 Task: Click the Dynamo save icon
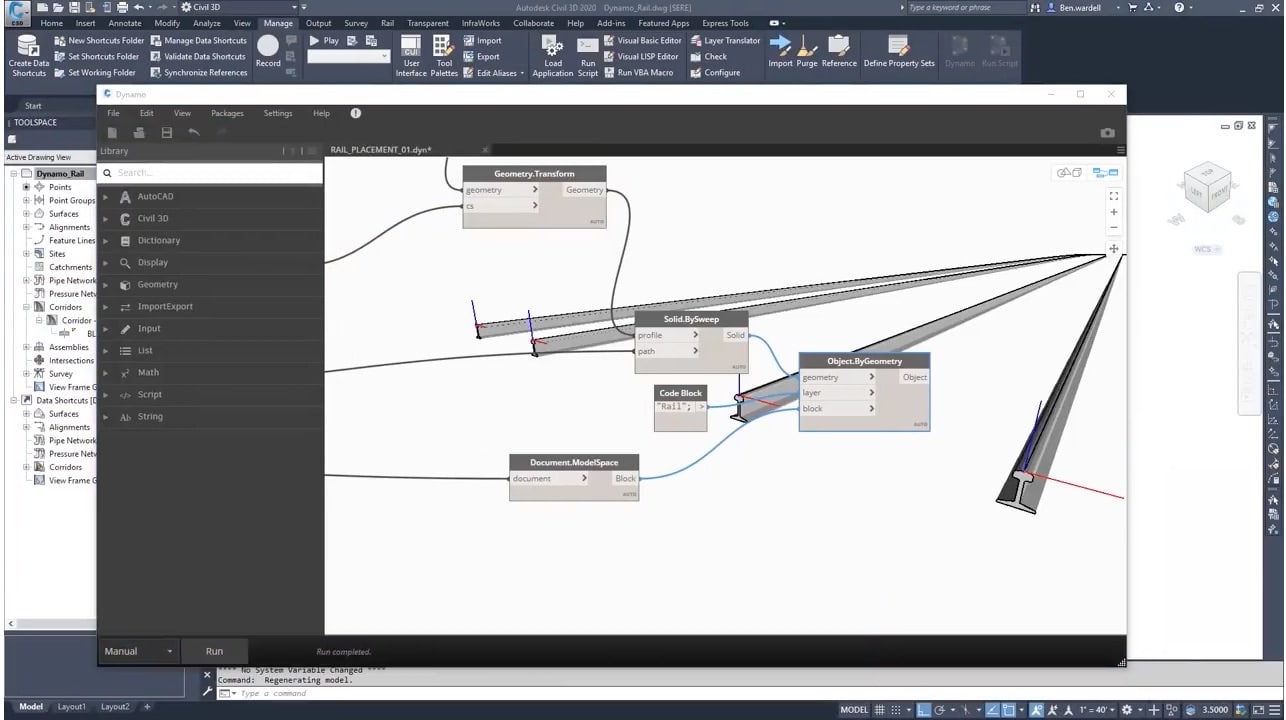pyautogui.click(x=167, y=132)
